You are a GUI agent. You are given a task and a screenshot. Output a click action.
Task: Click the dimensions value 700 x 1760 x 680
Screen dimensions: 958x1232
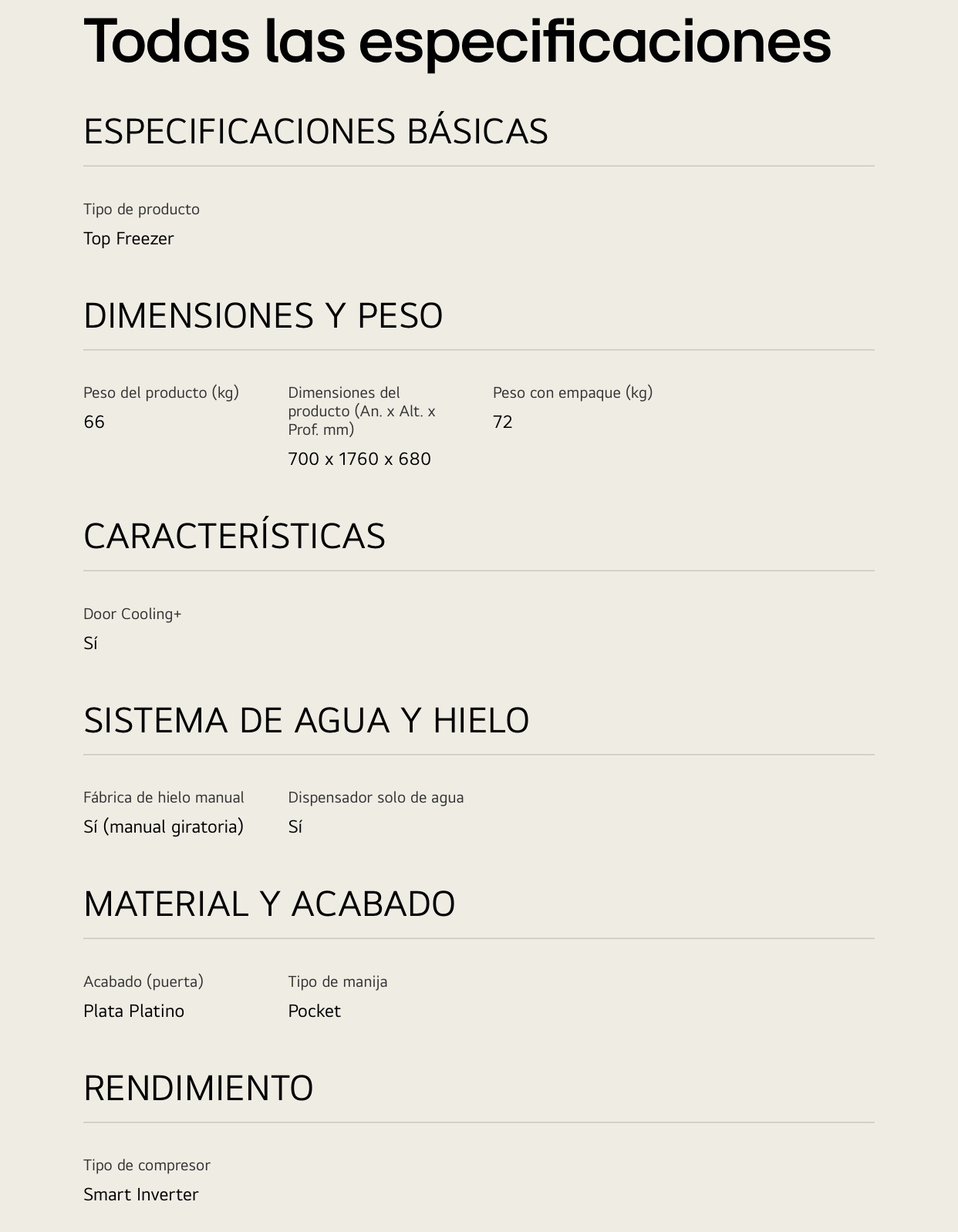(359, 459)
